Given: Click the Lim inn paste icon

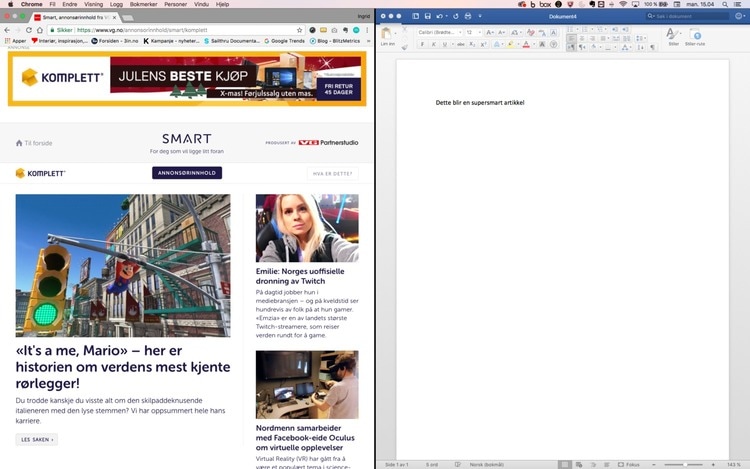Looking at the screenshot, I should point(387,36).
